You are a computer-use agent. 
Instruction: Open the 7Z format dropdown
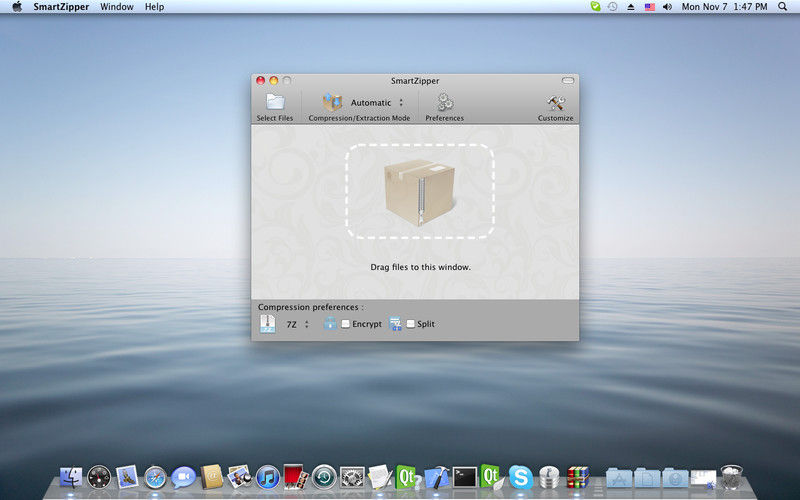(x=297, y=324)
